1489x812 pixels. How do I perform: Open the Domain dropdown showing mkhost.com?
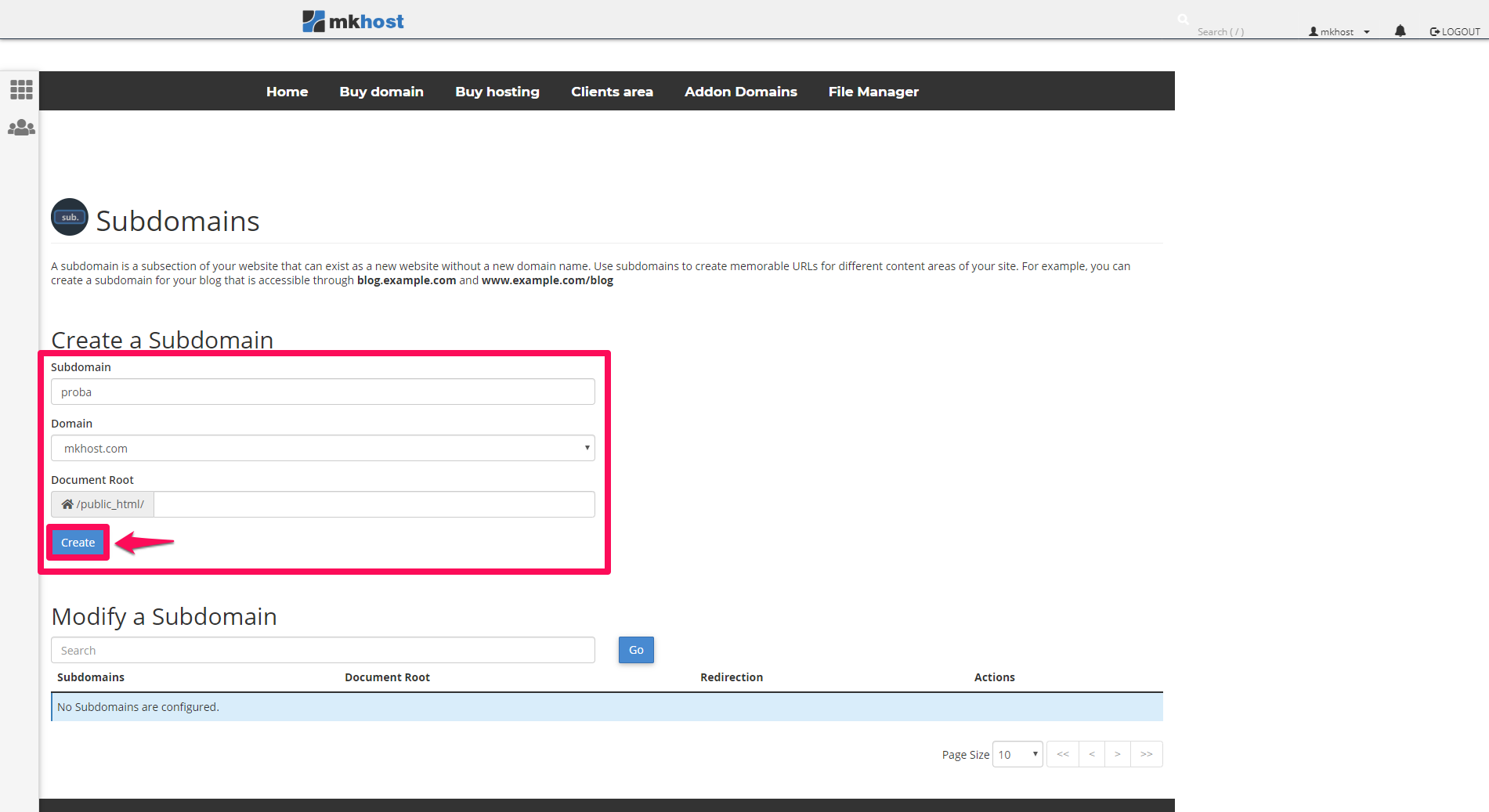pos(323,448)
